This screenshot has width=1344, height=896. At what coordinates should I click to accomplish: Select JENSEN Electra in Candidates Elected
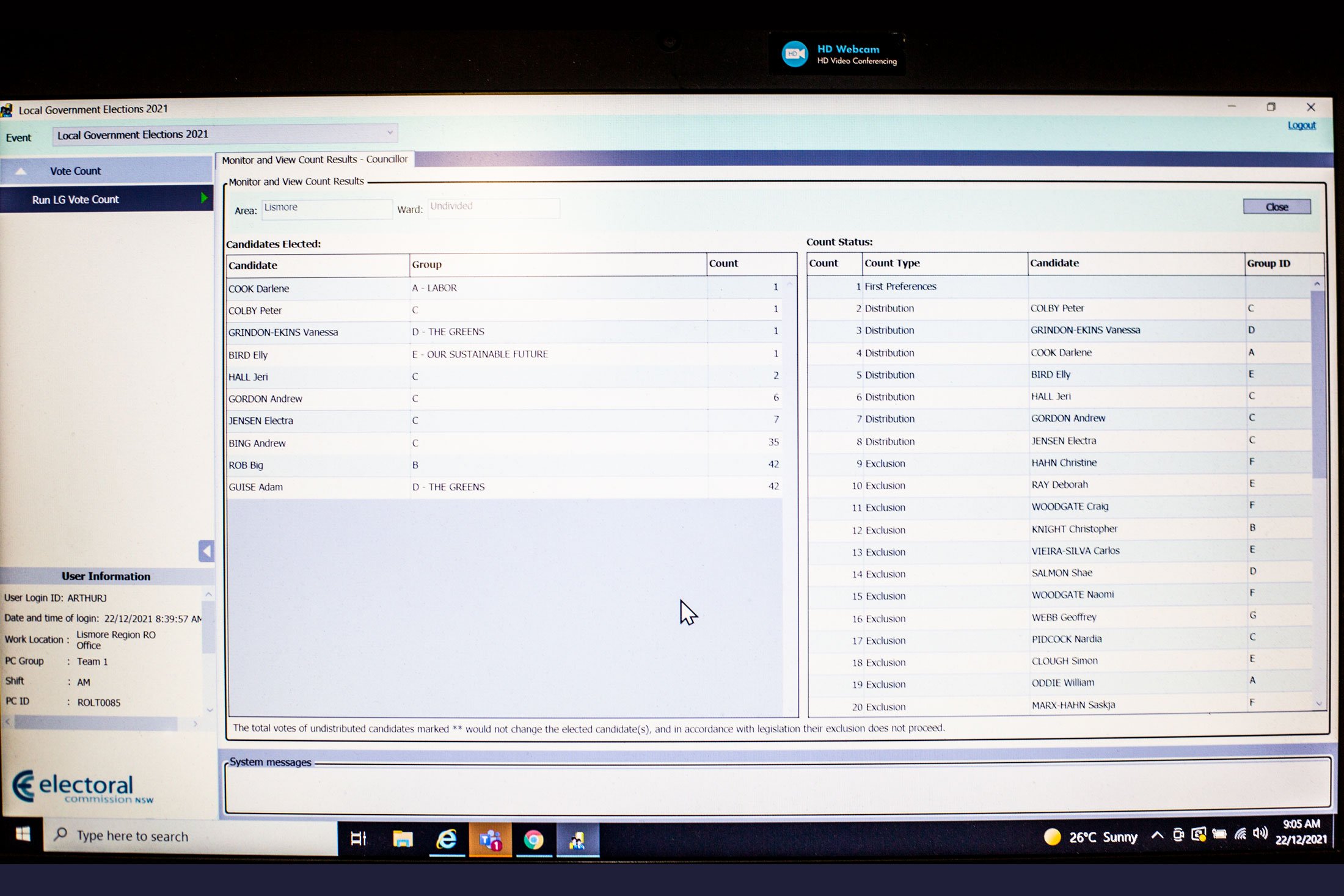pyautogui.click(x=504, y=420)
